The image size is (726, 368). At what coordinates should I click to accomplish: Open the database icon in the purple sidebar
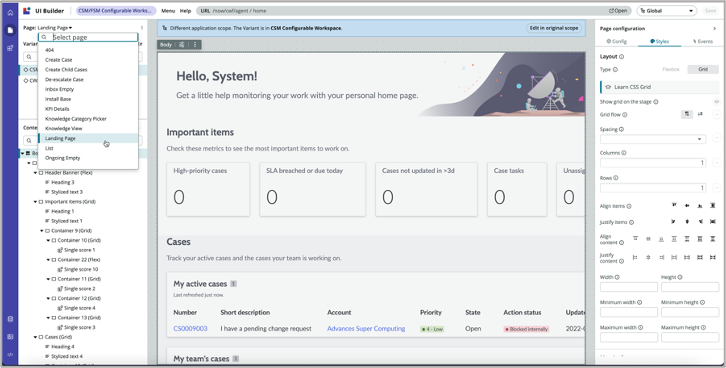10,319
